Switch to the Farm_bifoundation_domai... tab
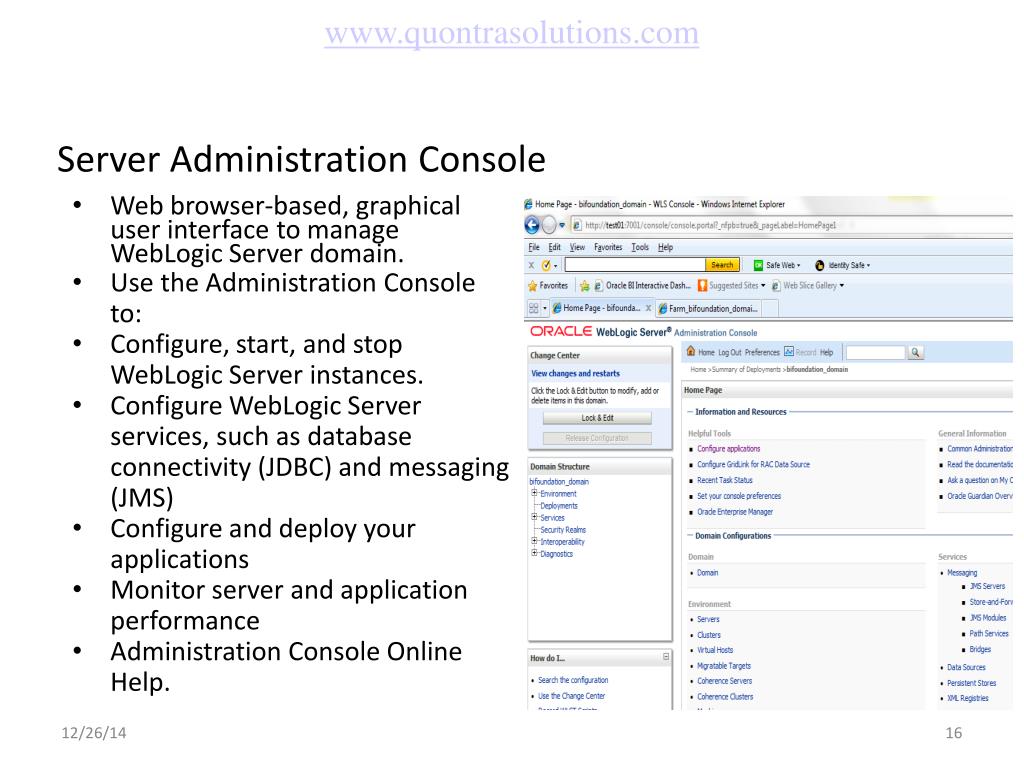Viewport: 1024px width, 768px height. pos(708,308)
